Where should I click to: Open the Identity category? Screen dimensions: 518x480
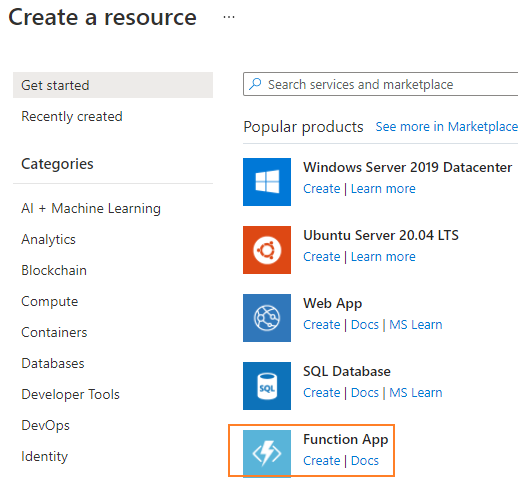coord(44,456)
